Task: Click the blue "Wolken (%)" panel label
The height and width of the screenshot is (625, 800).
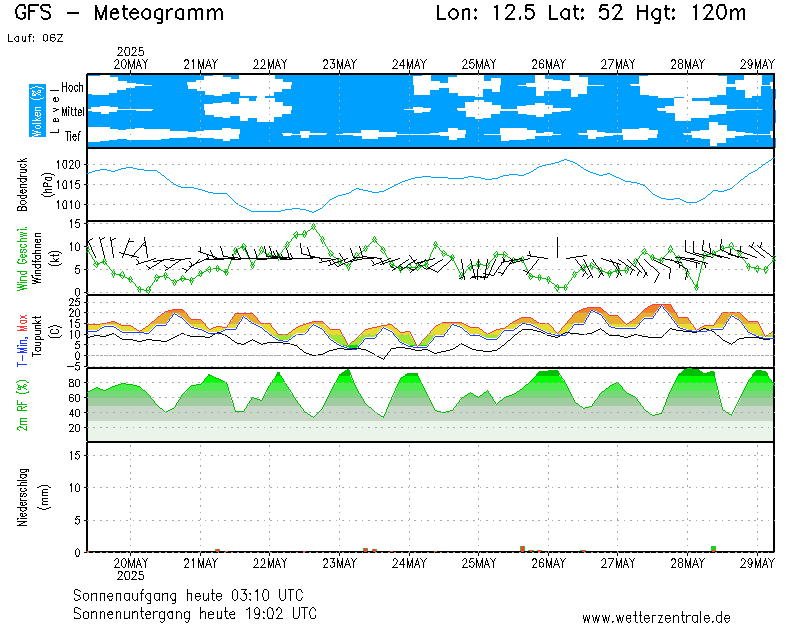Action: click(37, 111)
